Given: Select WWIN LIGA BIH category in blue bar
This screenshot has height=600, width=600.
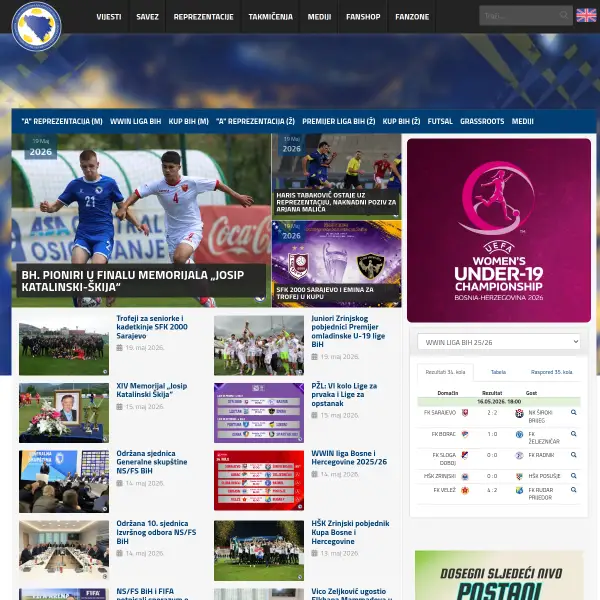Looking at the screenshot, I should [x=135, y=121].
